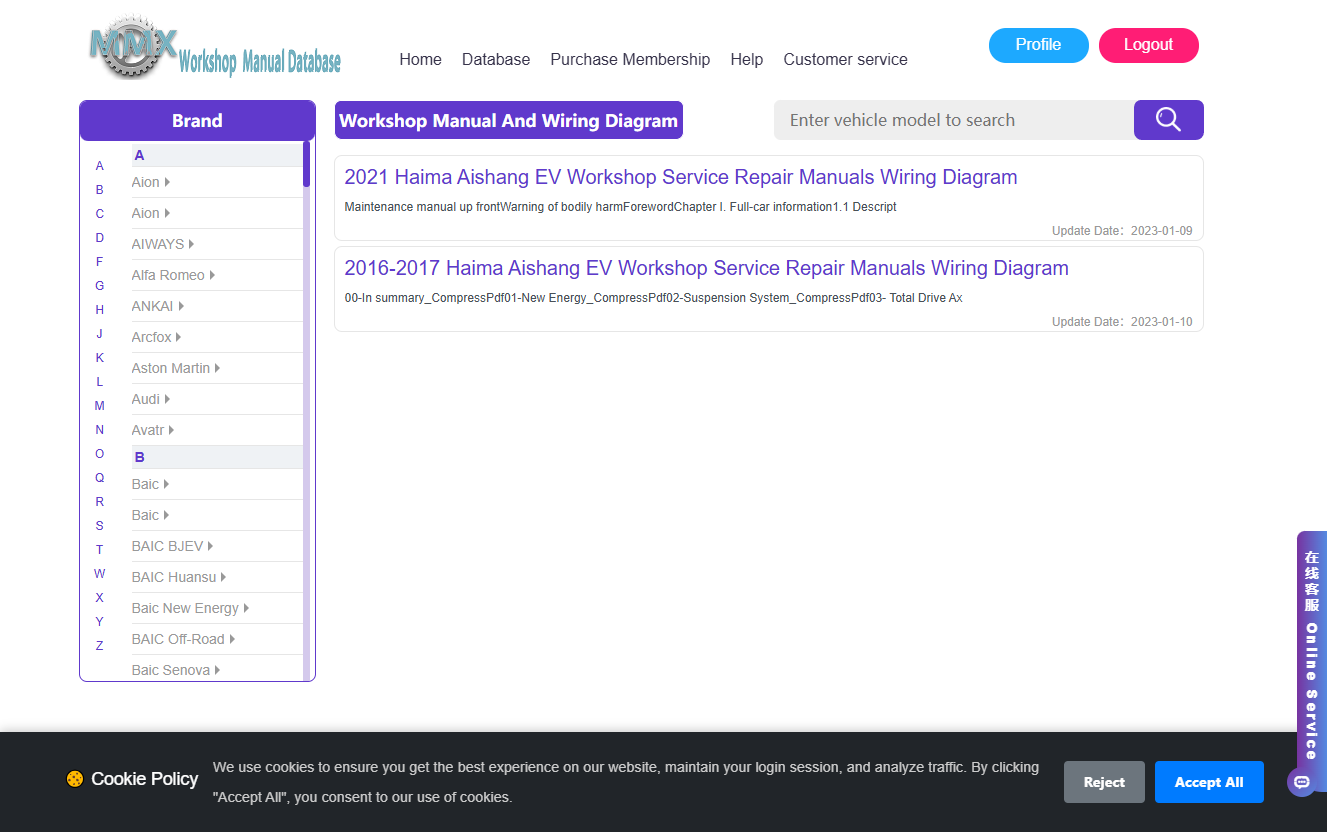Focus the vehicle model search field
This screenshot has width=1327, height=832.
pyautogui.click(x=954, y=120)
